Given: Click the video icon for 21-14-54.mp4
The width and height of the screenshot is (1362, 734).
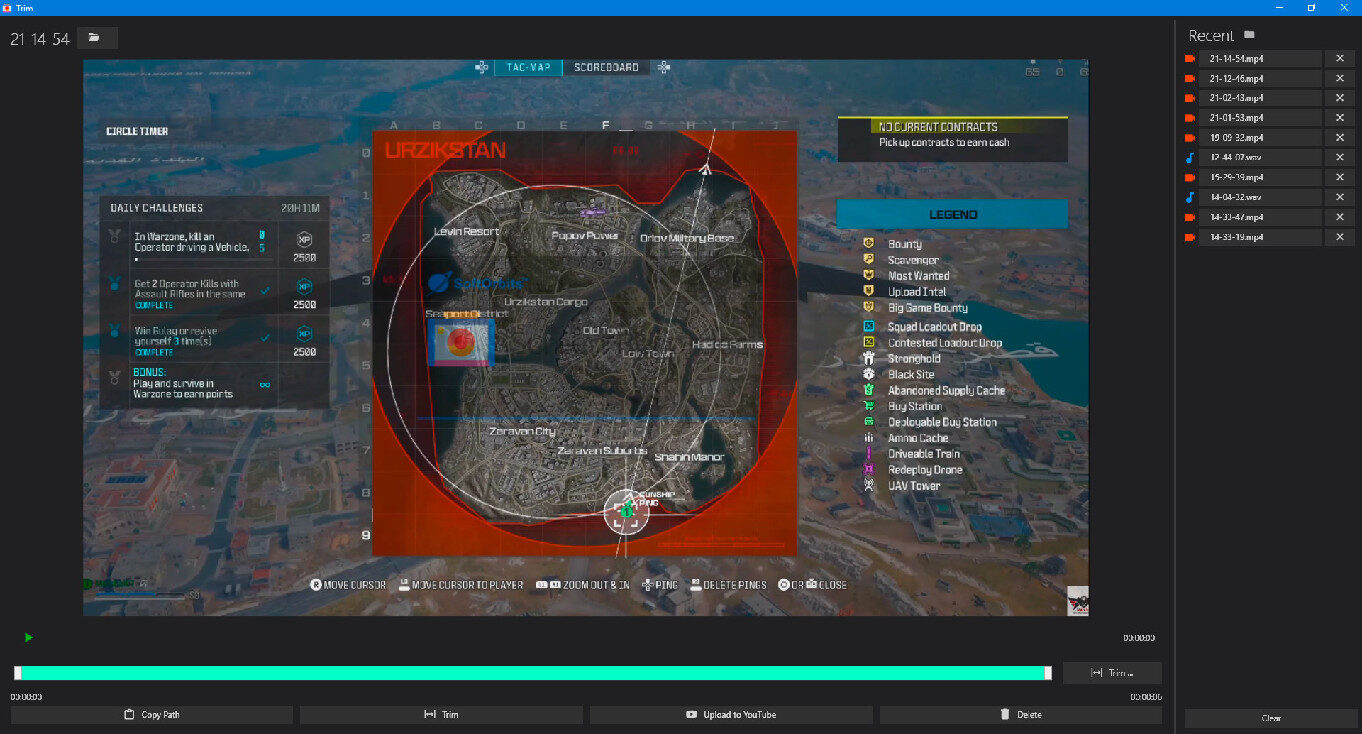Looking at the screenshot, I should tap(1189, 58).
